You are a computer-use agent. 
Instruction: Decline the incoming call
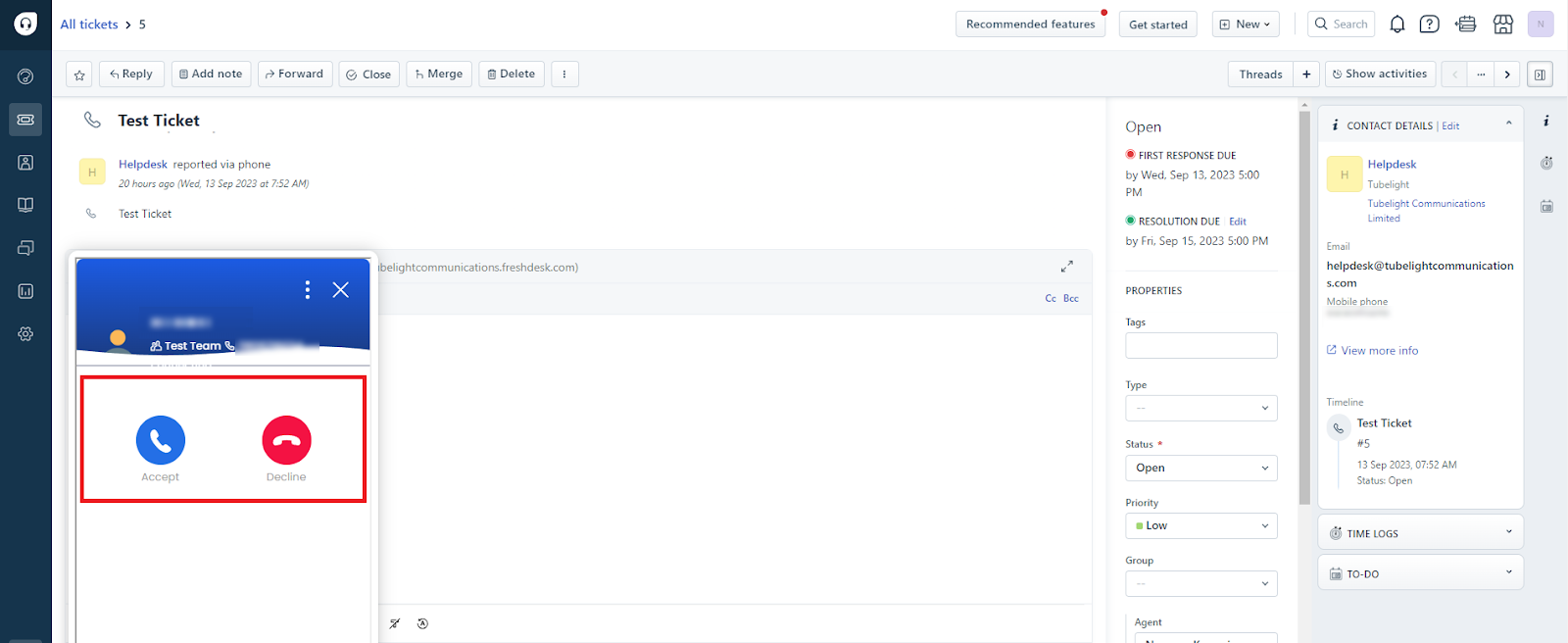[286, 440]
